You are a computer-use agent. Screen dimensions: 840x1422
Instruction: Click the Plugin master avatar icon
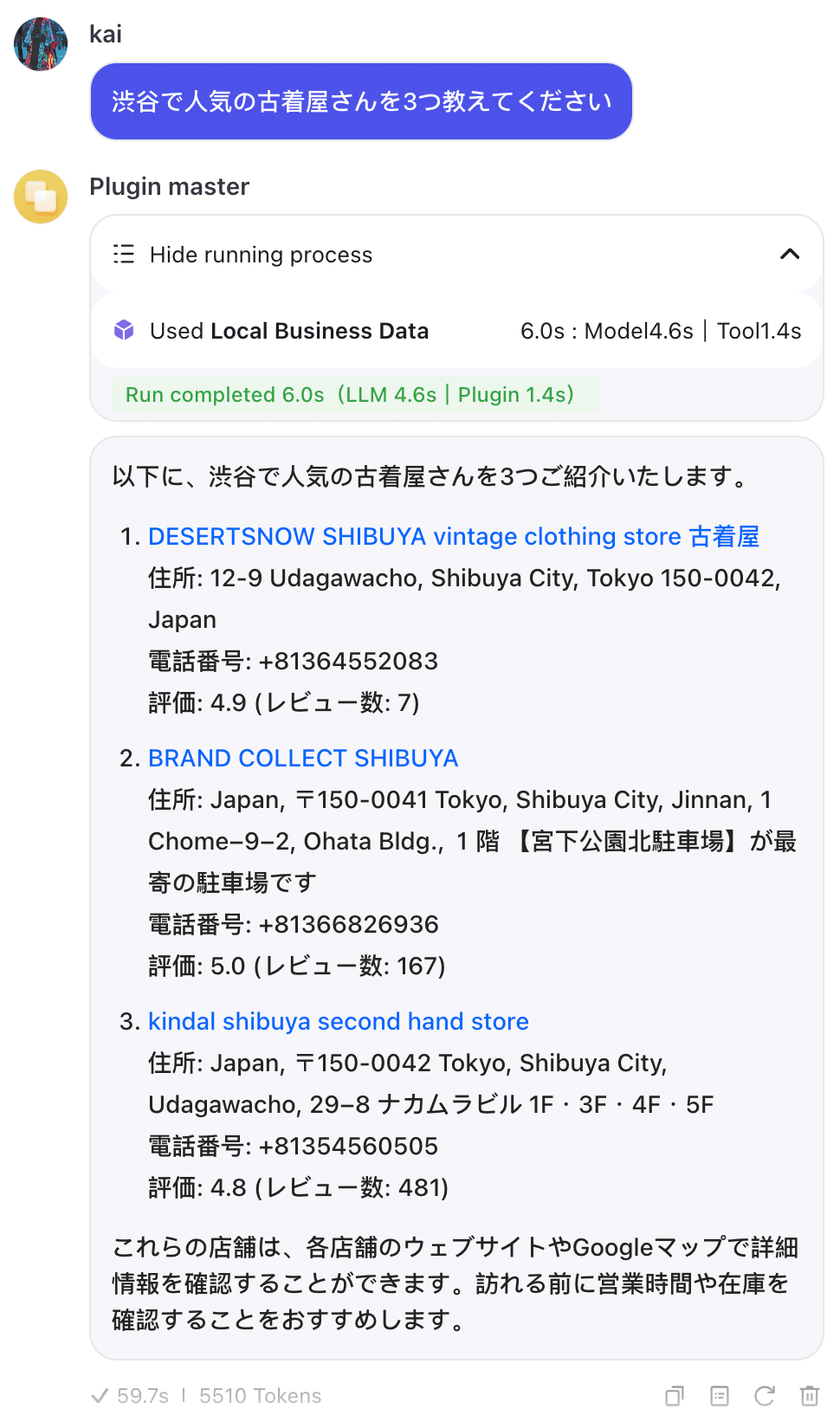point(41,197)
